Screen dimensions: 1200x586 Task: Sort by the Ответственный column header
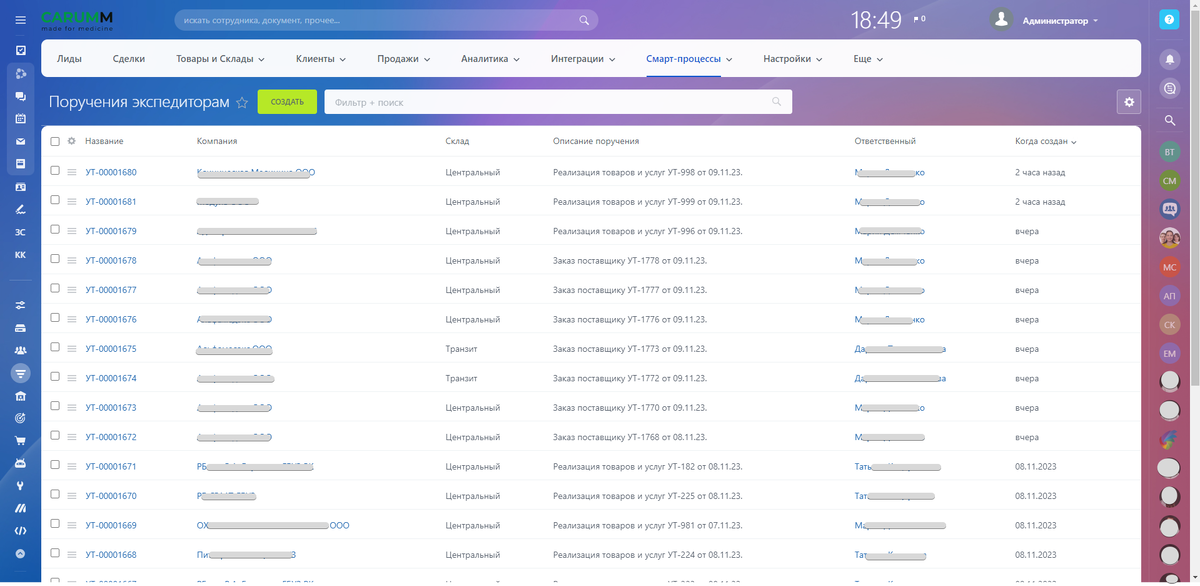885,142
